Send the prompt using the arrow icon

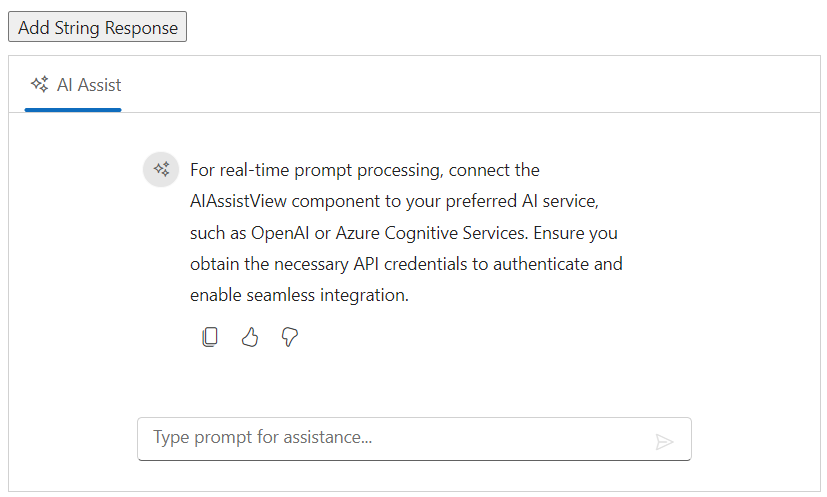[664, 441]
